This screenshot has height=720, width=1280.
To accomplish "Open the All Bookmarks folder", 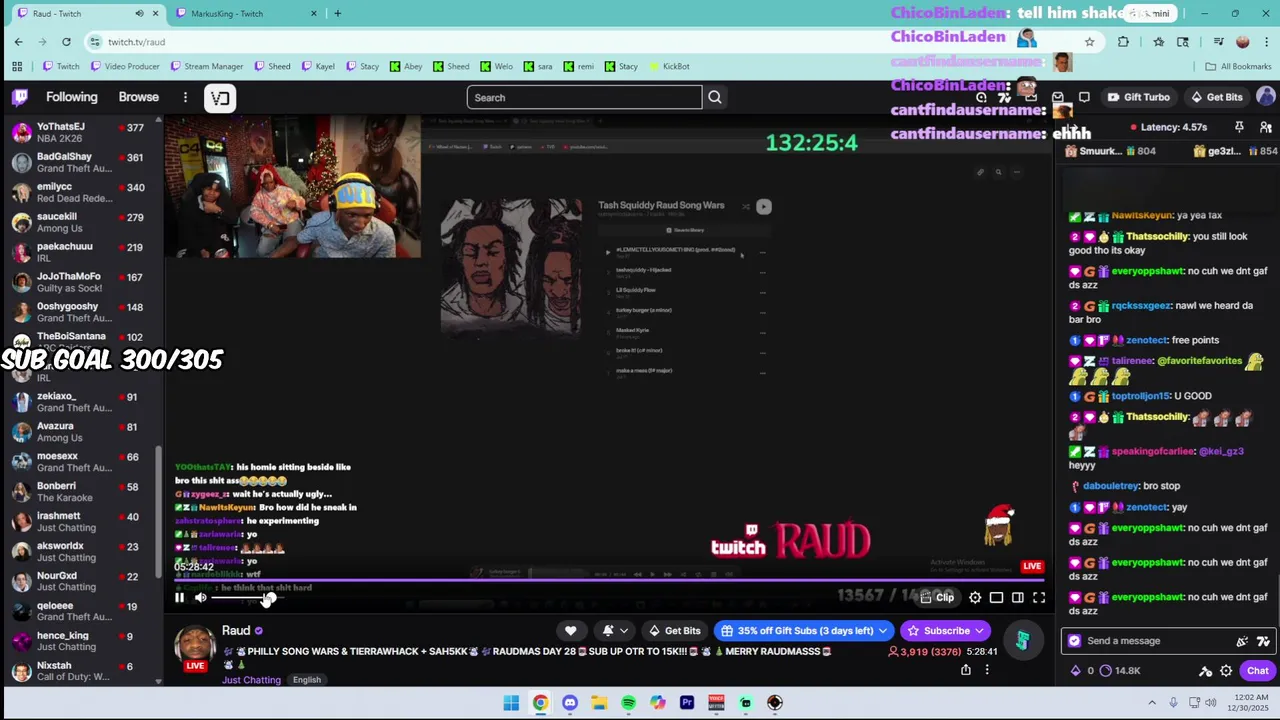I will [x=1238, y=66].
